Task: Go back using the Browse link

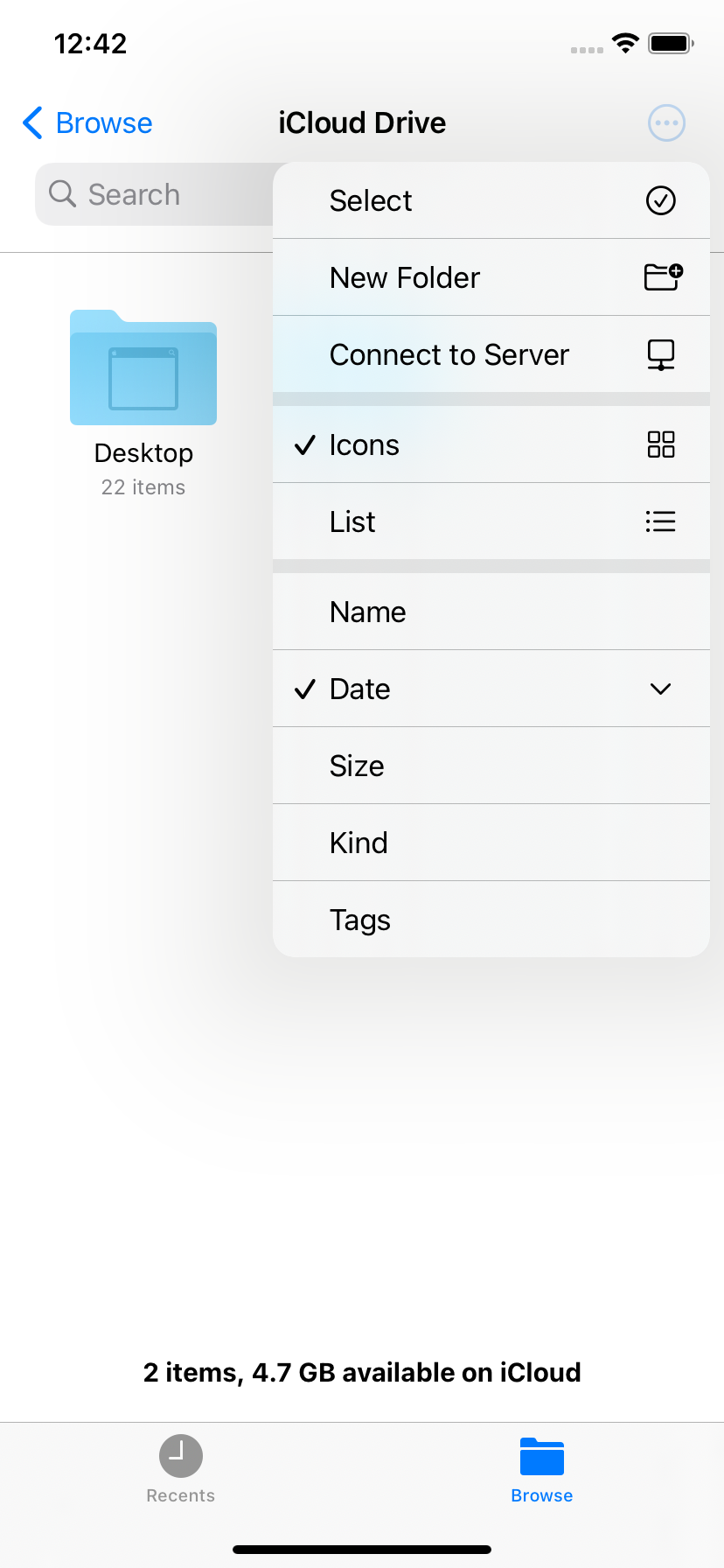Action: (x=86, y=122)
